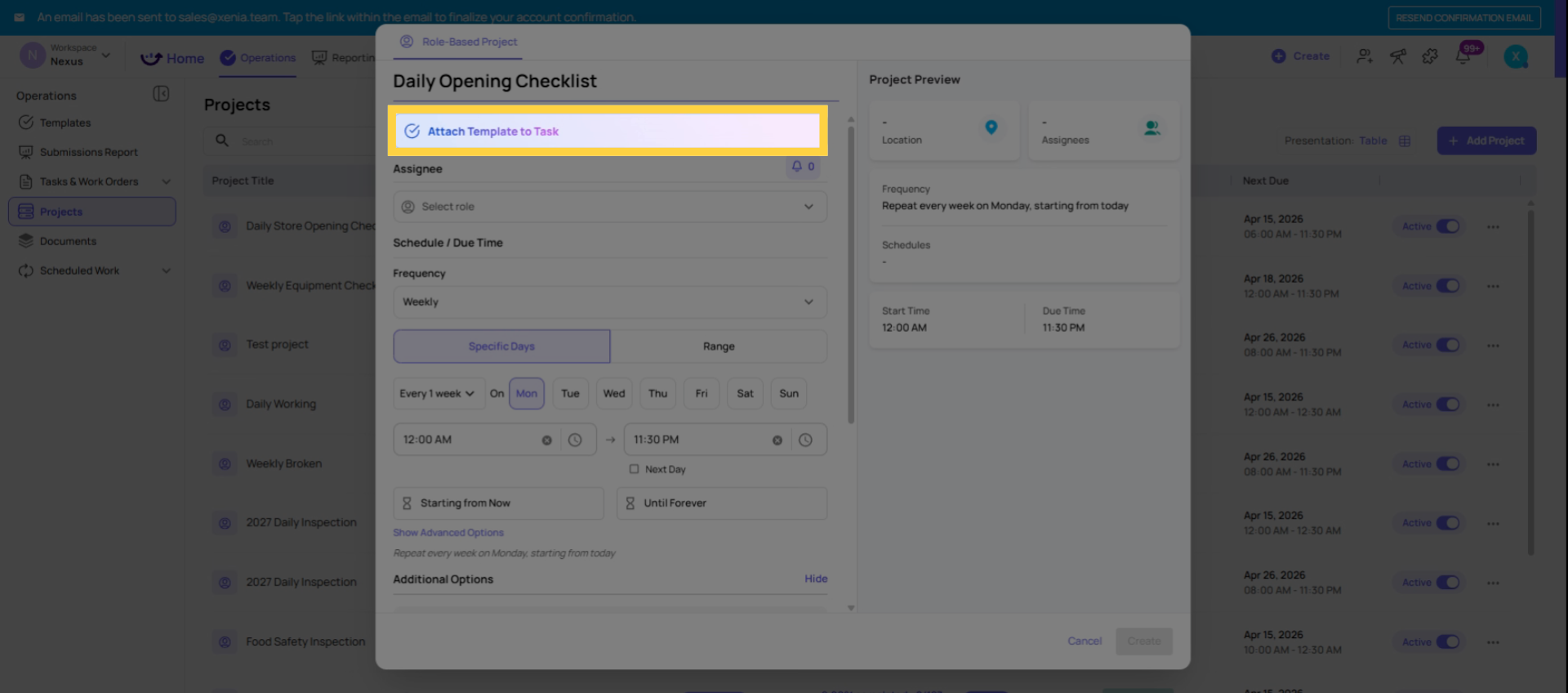This screenshot has height=693, width=1568.
Task: Go to the Home tab
Action: tap(172, 58)
